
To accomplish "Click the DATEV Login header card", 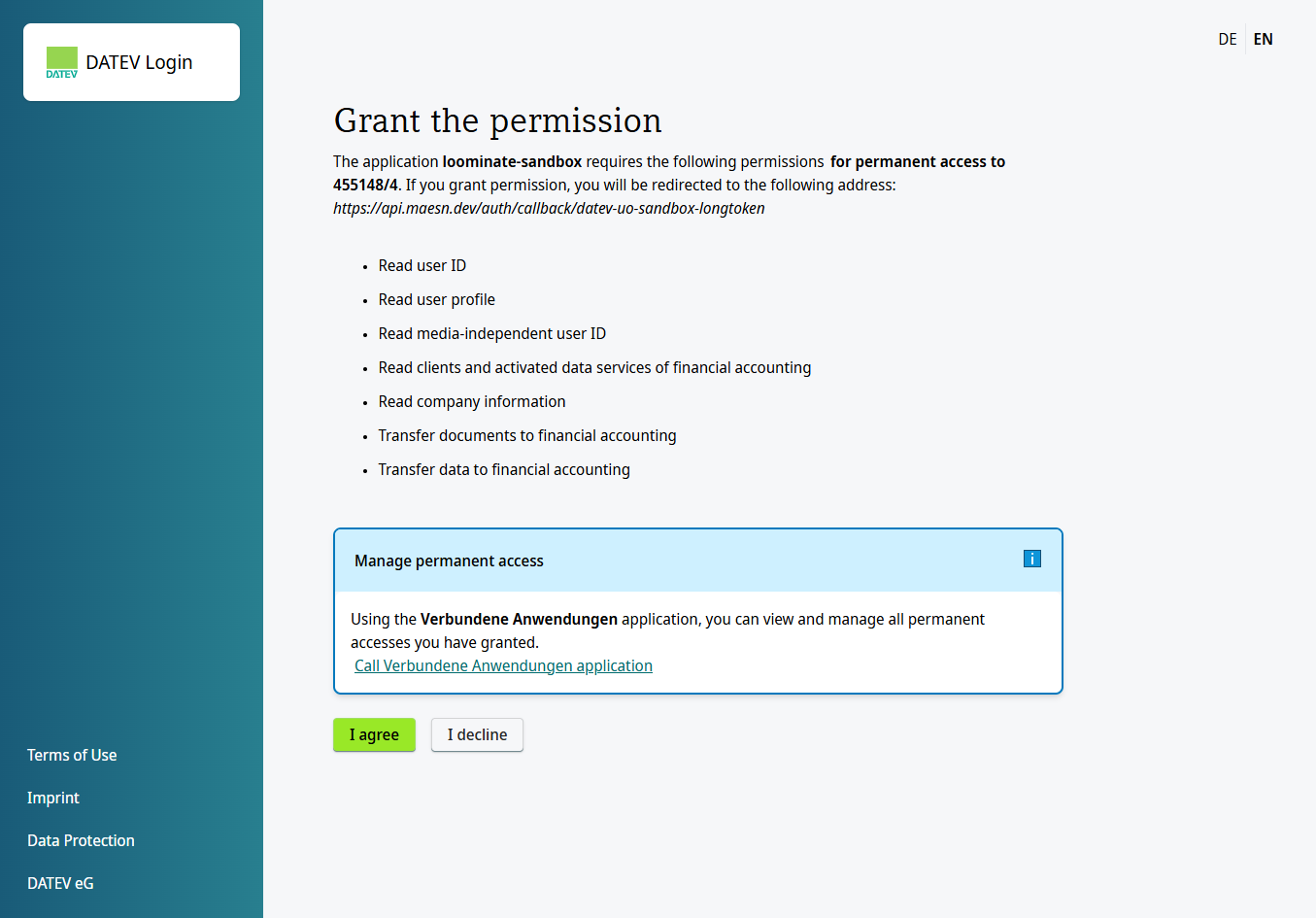I will pos(131,62).
